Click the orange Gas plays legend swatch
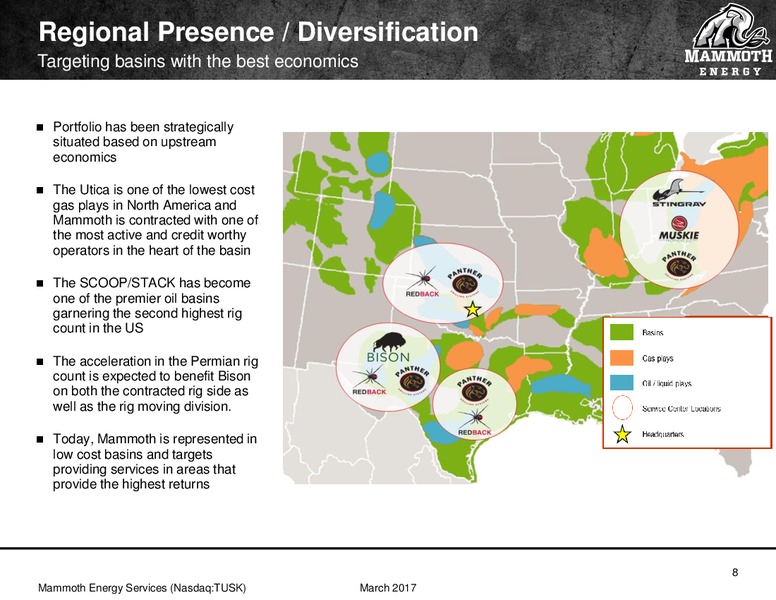This screenshot has height=600, width=776. 622,358
